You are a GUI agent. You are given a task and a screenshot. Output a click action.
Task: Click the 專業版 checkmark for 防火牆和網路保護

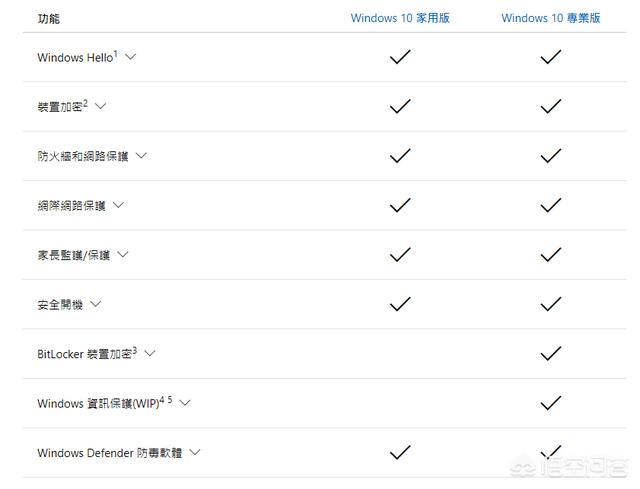(550, 155)
